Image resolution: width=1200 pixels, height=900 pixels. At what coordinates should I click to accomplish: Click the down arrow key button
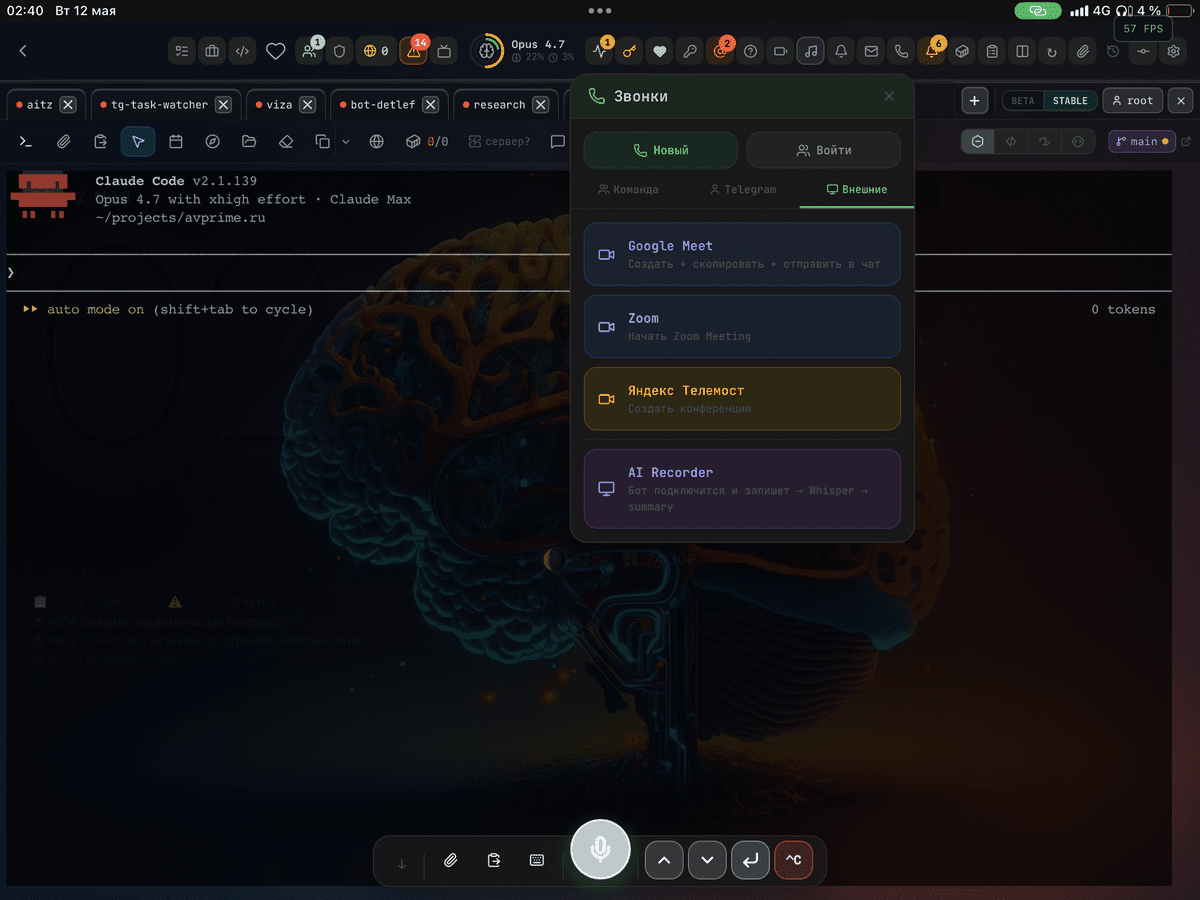coord(707,860)
